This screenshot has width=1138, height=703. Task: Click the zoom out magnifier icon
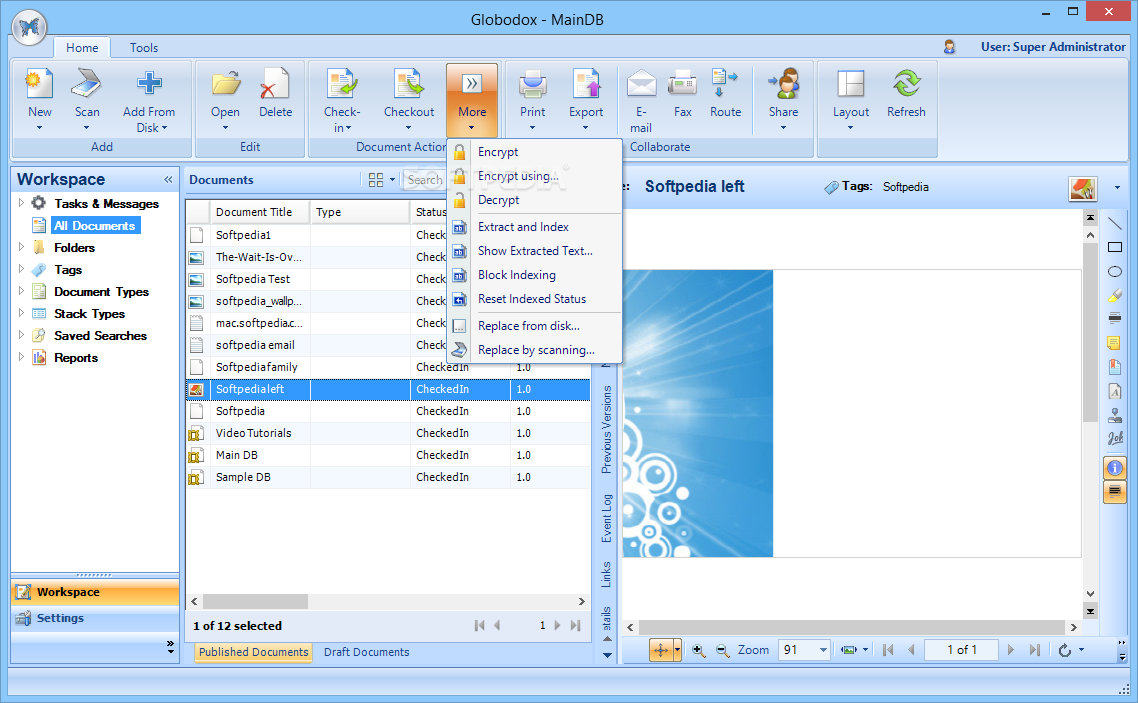(x=722, y=650)
